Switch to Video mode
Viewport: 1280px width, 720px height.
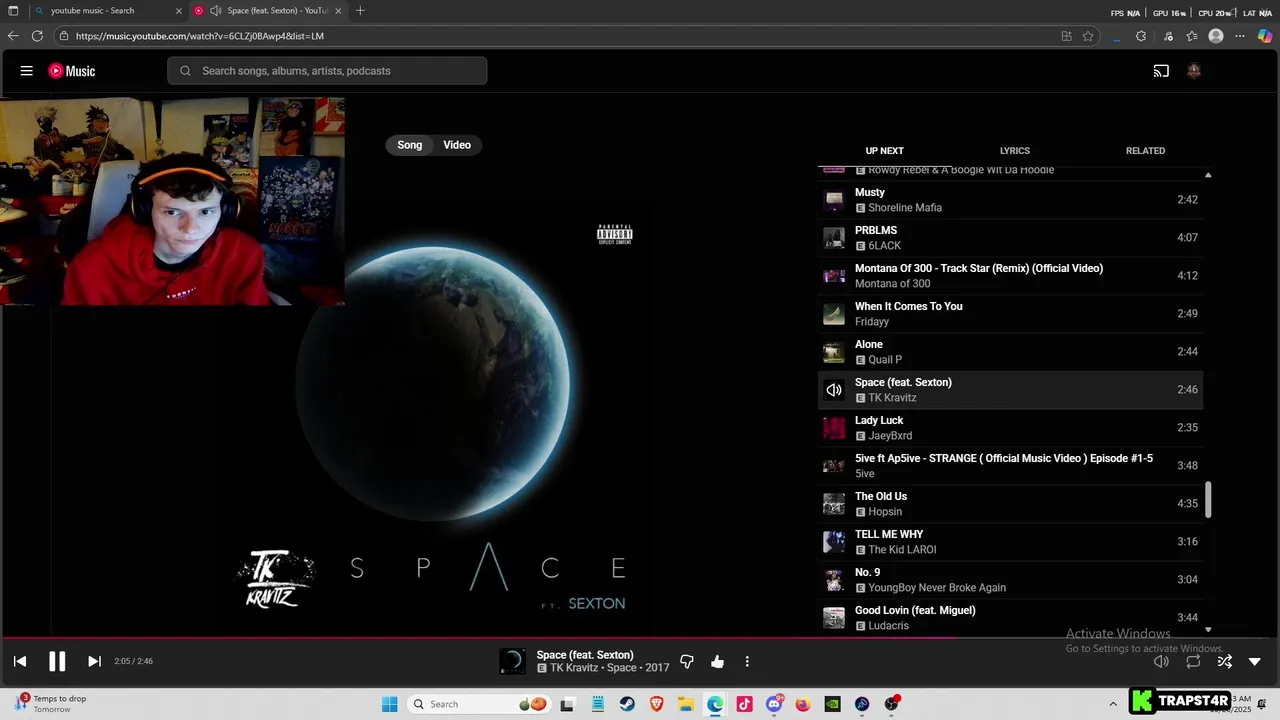pos(457,145)
